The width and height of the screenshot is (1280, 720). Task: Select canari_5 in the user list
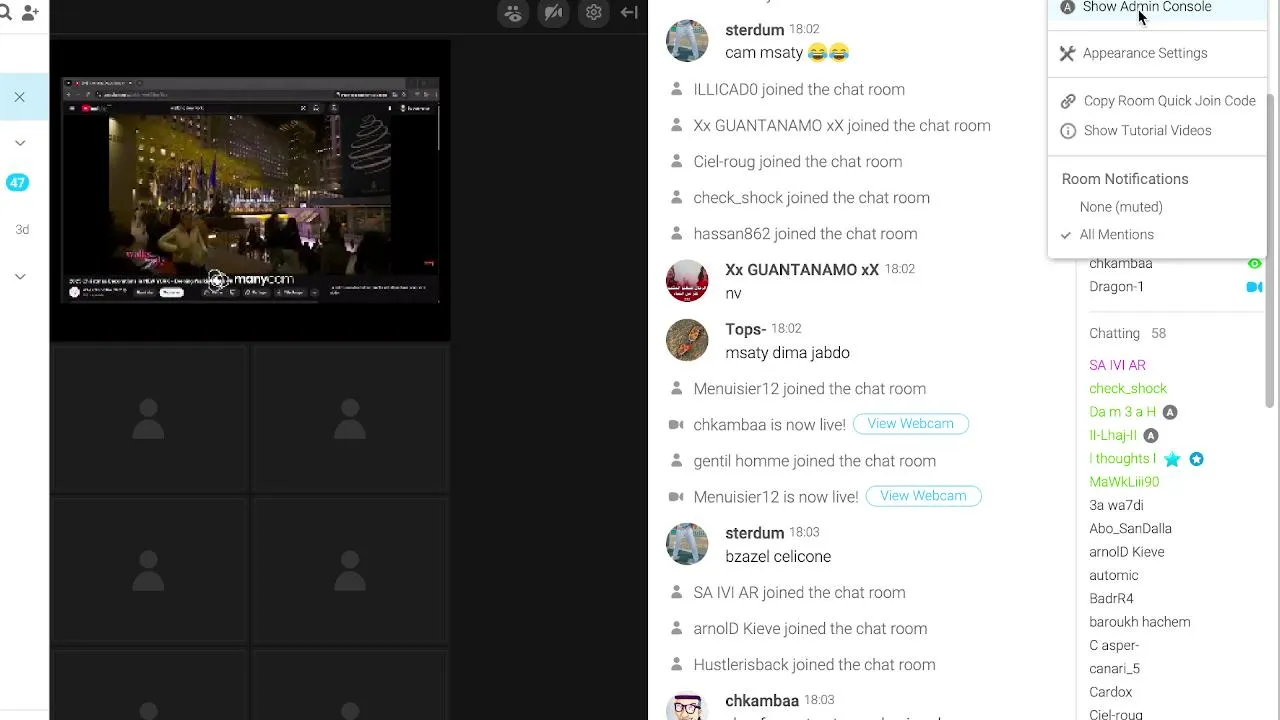click(x=1114, y=669)
